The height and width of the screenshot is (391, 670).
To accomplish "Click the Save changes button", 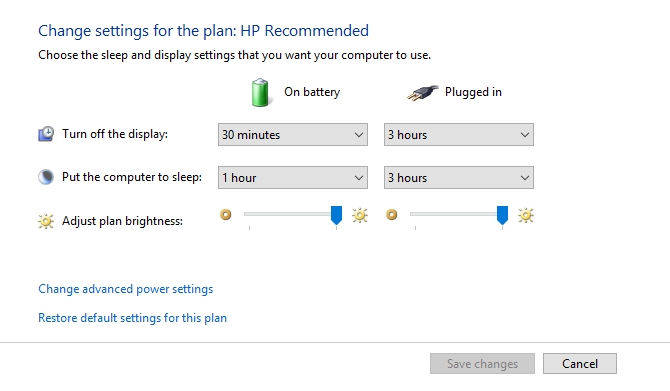I will click(482, 364).
